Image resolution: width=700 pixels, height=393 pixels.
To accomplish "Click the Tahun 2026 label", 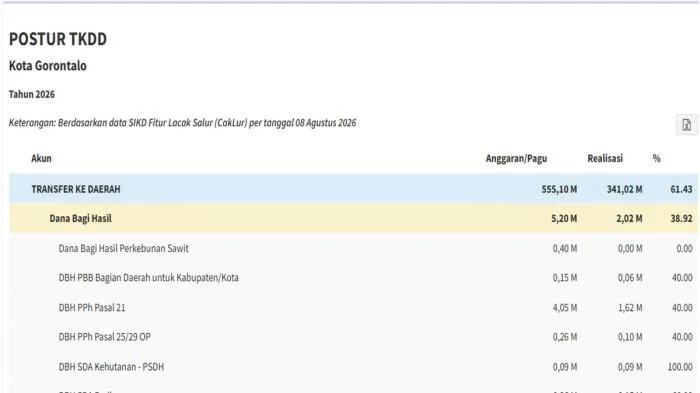I will pos(32,94).
